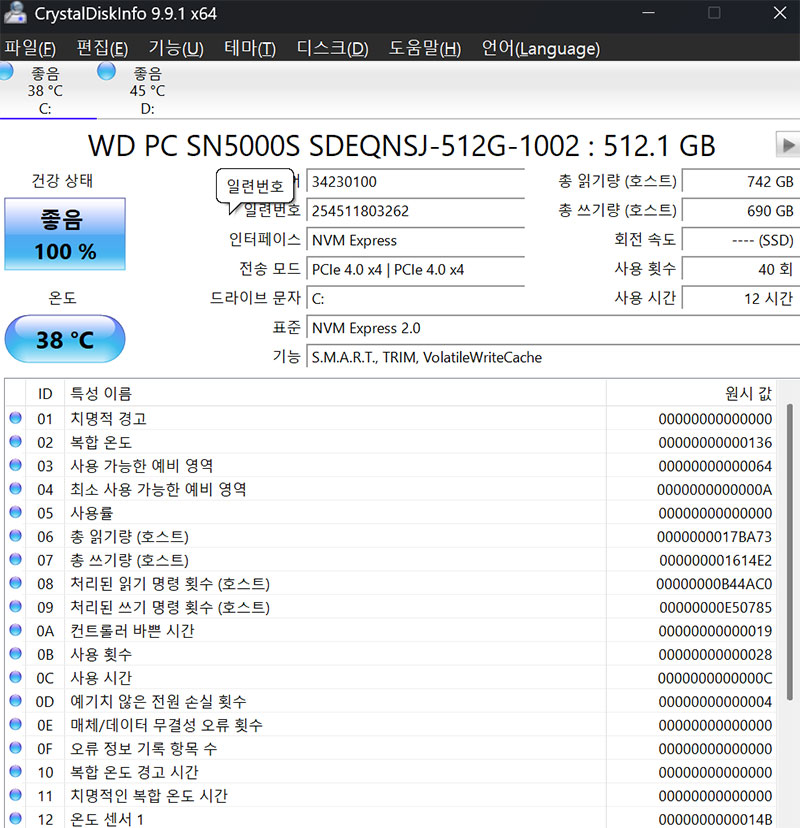Click the status orb for row 12 온도 센서 1
Viewport: 800px width, 828px height.
pos(15,818)
